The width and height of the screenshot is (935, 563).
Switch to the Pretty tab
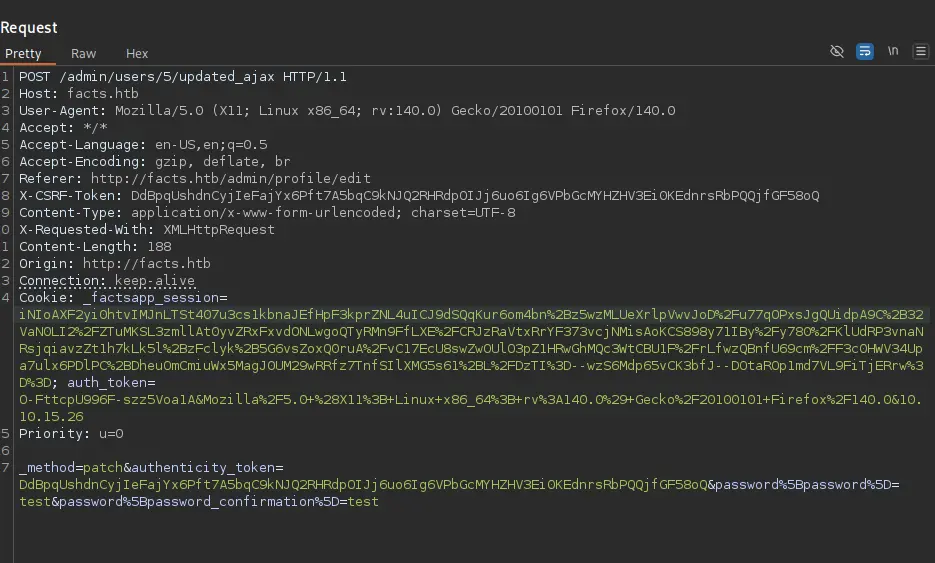(x=23, y=54)
